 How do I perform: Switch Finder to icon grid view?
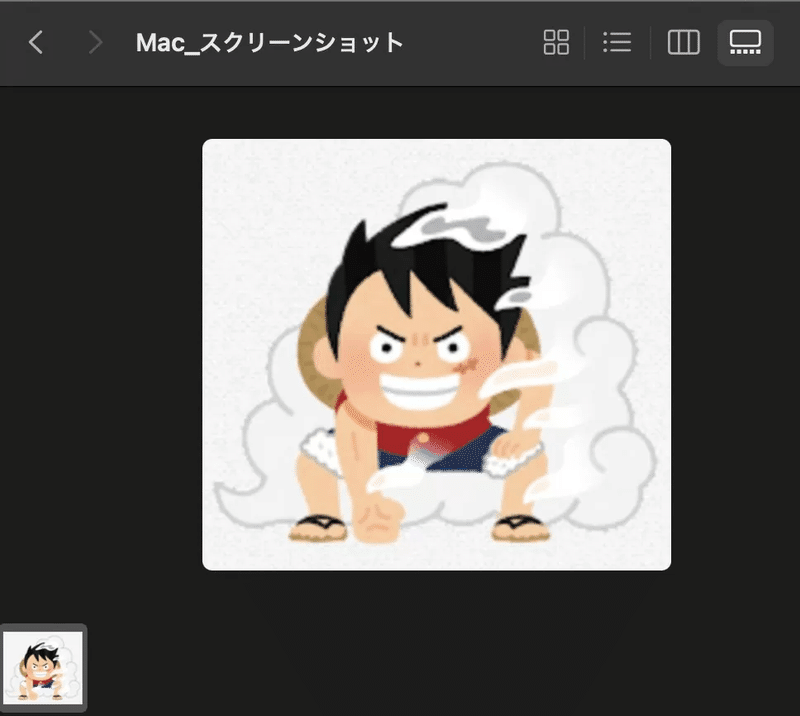coord(556,42)
